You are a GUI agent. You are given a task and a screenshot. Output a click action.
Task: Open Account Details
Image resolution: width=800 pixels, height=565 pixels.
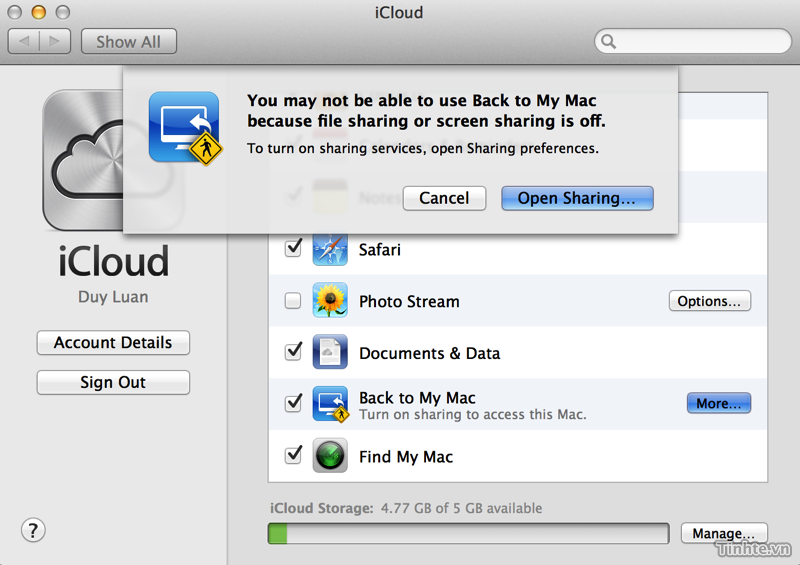click(x=113, y=342)
